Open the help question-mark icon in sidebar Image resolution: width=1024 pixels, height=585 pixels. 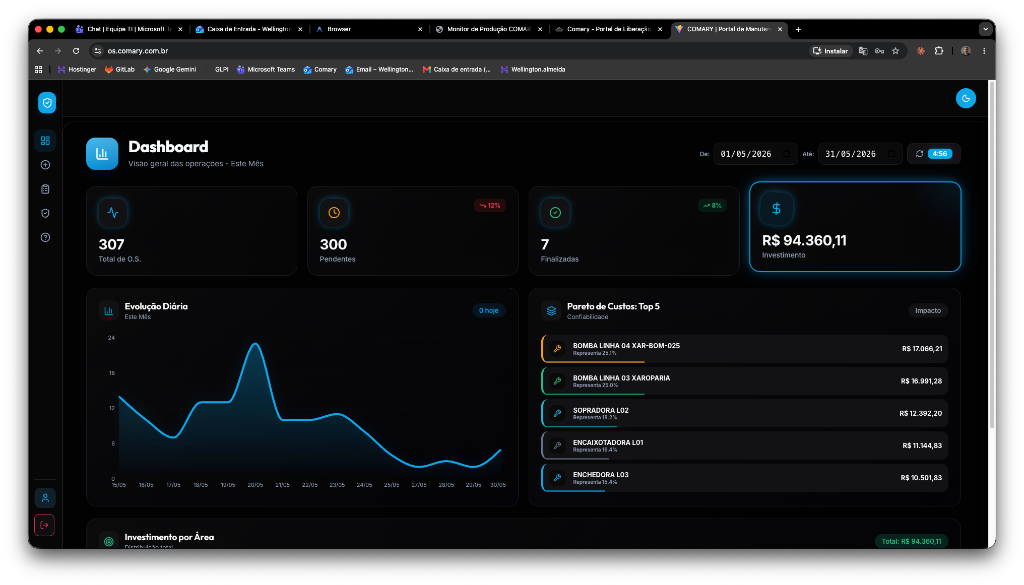[45, 237]
